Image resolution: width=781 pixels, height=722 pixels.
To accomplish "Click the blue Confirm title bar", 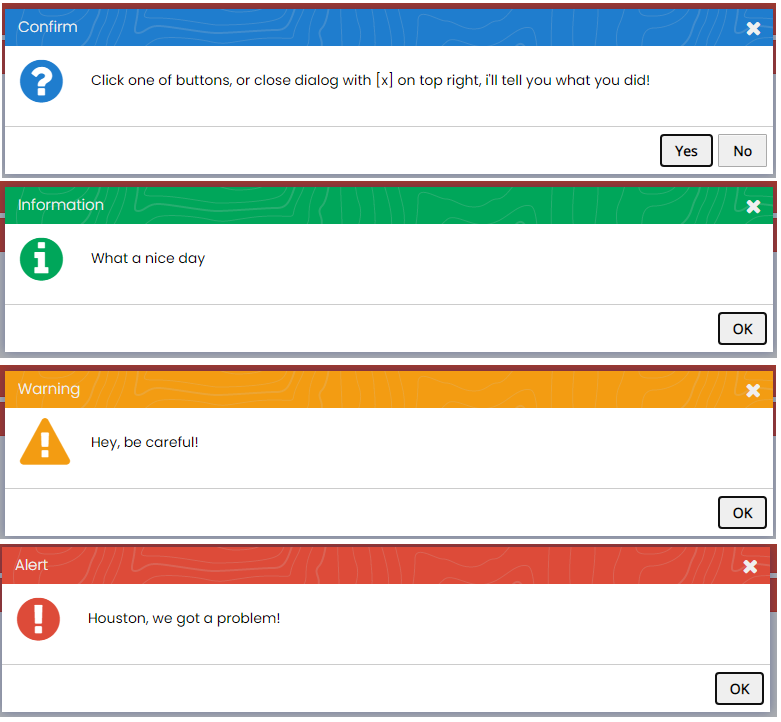I will click(x=389, y=27).
